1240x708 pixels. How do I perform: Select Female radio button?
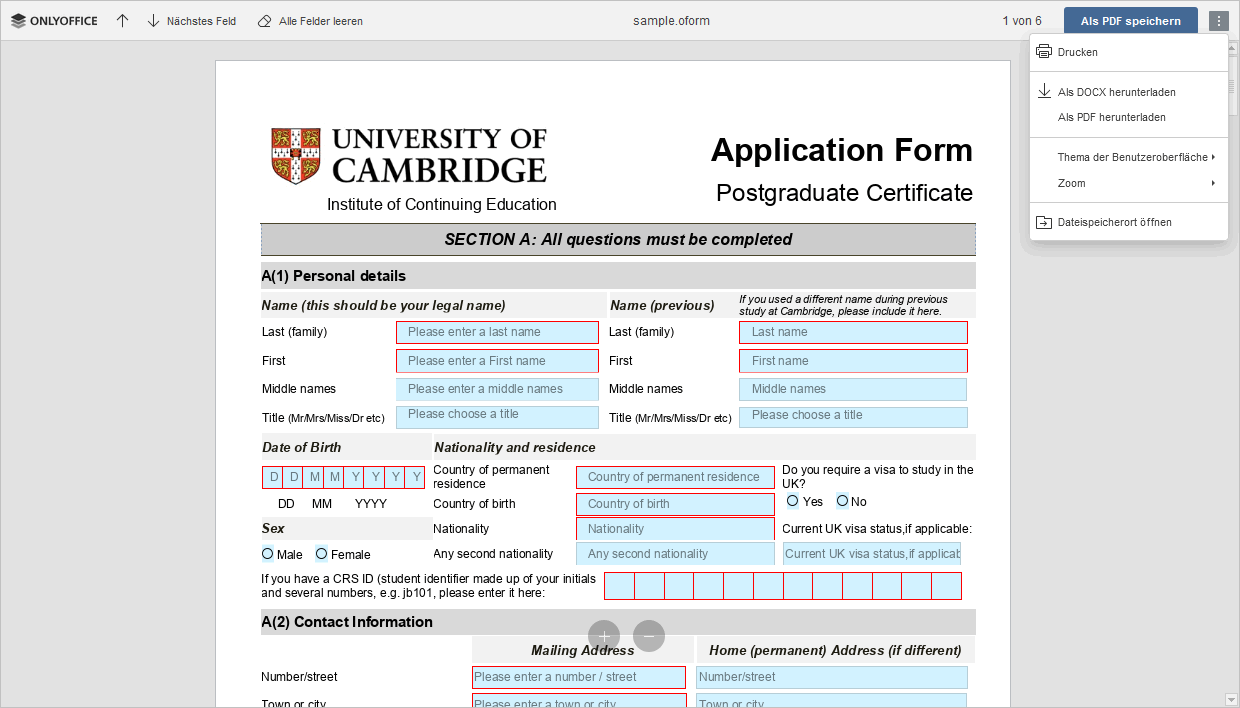pyautogui.click(x=322, y=553)
